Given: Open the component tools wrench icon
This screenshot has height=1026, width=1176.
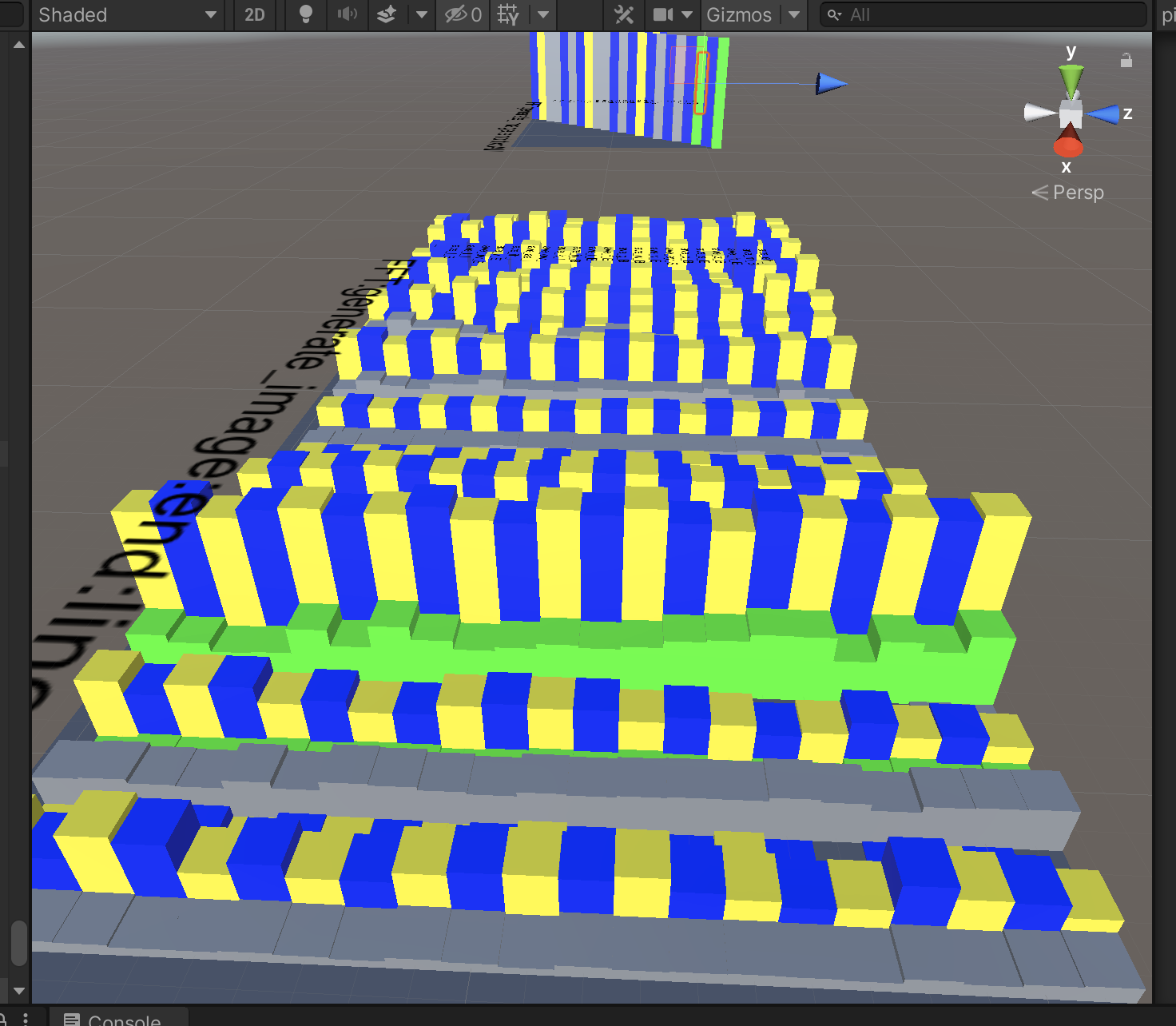Looking at the screenshot, I should point(624,15).
